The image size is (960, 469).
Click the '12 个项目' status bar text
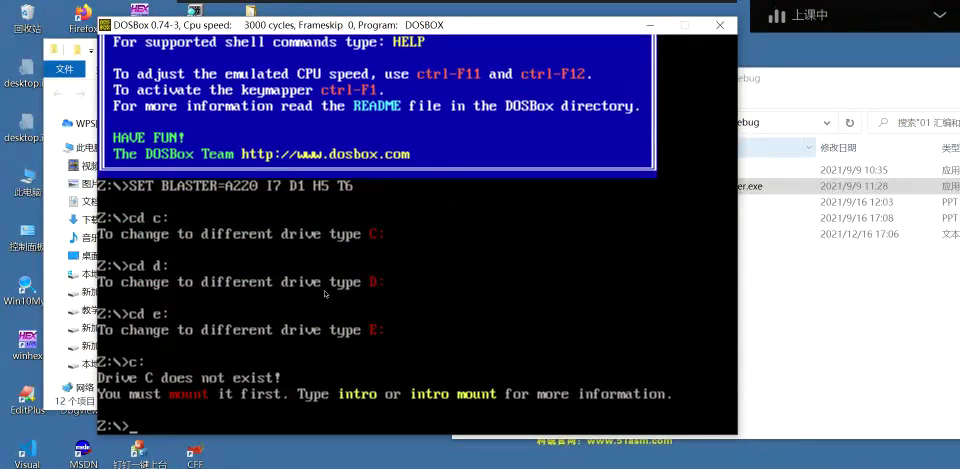click(75, 402)
